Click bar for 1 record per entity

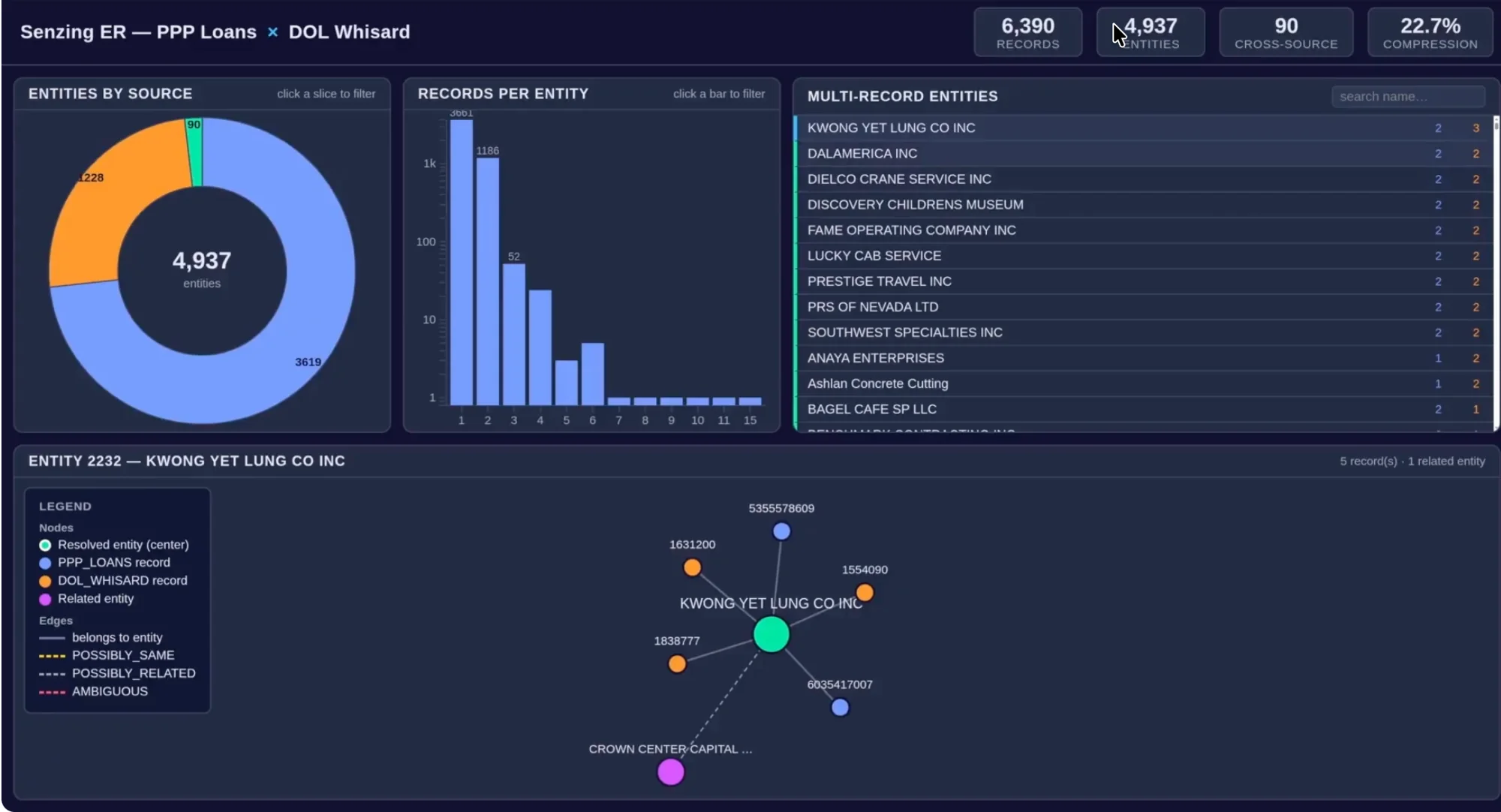461,262
